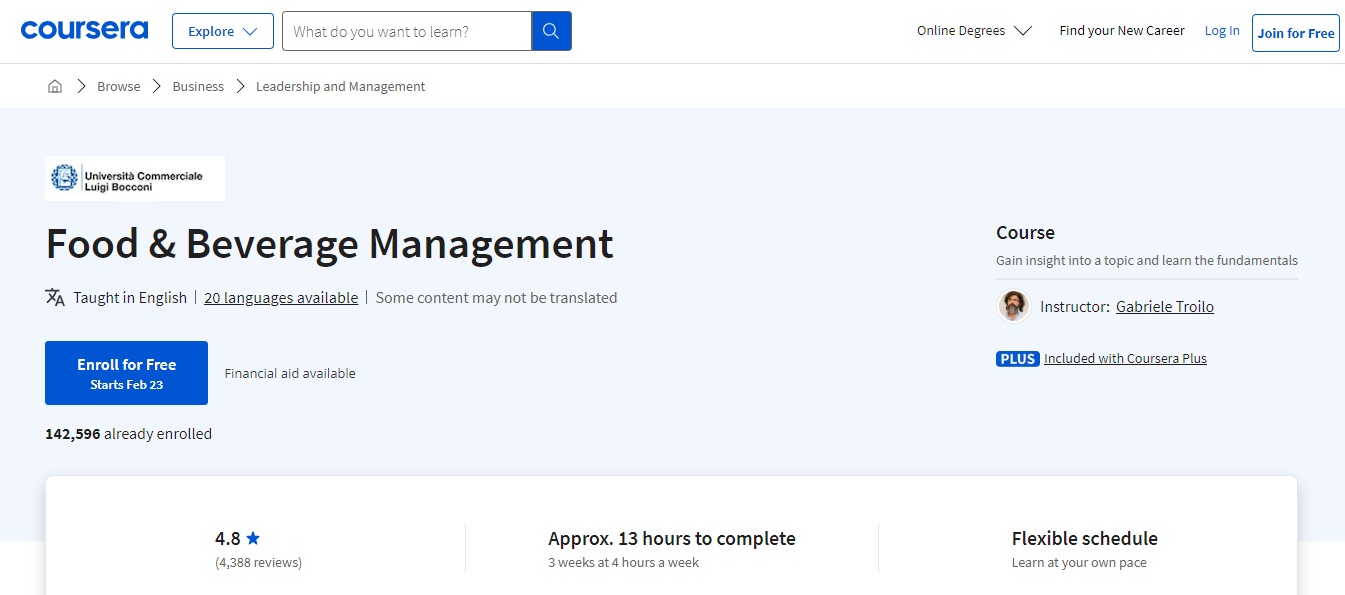This screenshot has height=595, width=1345.
Task: Click the translation language icon
Action: tap(55, 297)
